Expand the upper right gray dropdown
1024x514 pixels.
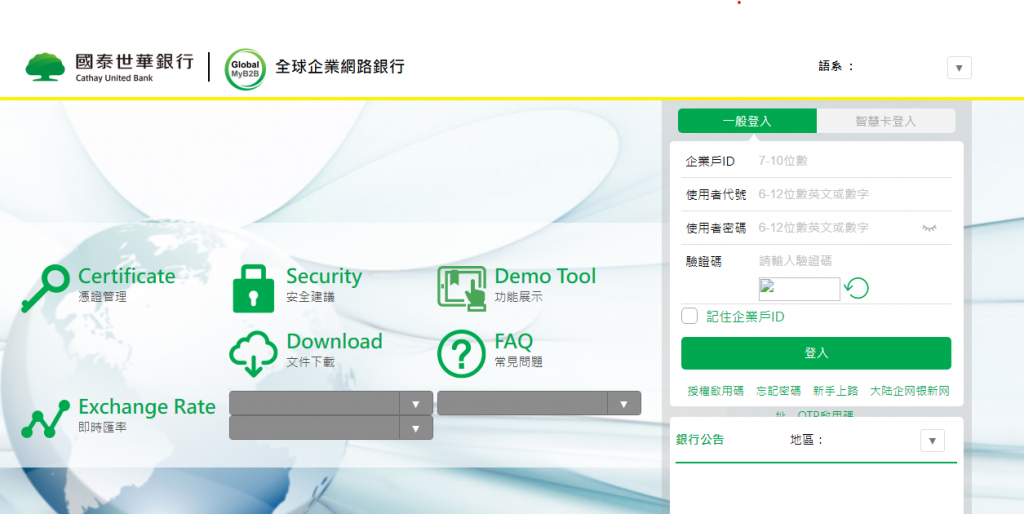tap(539, 404)
